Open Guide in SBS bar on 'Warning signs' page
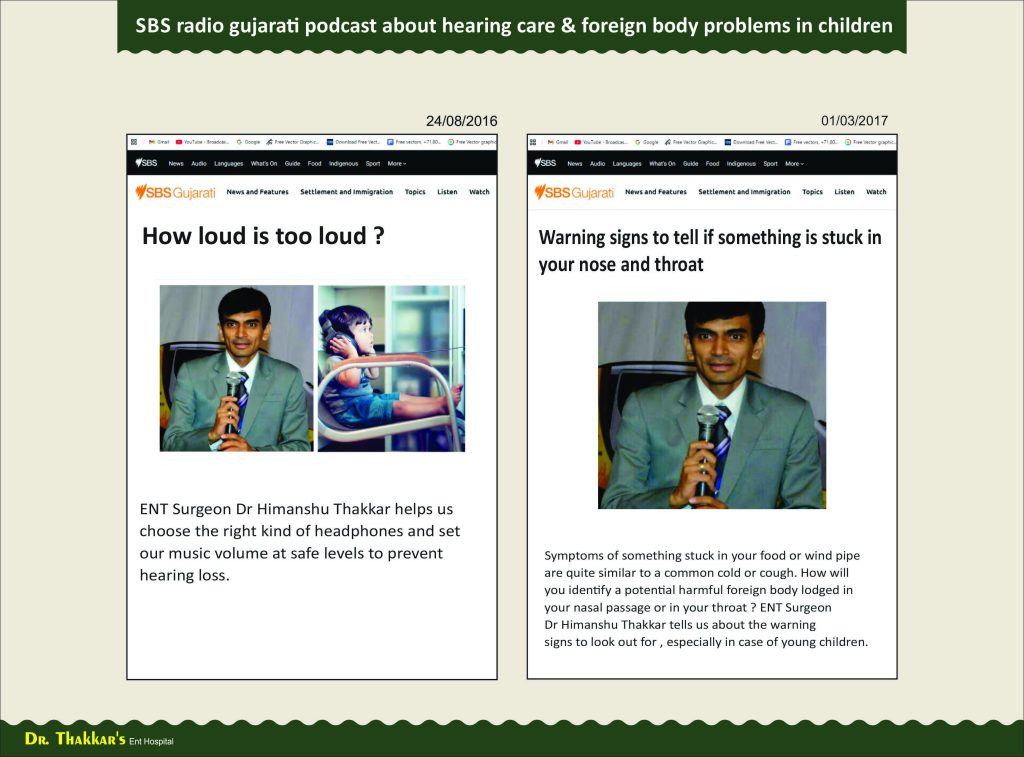This screenshot has width=1024, height=757. [x=690, y=164]
